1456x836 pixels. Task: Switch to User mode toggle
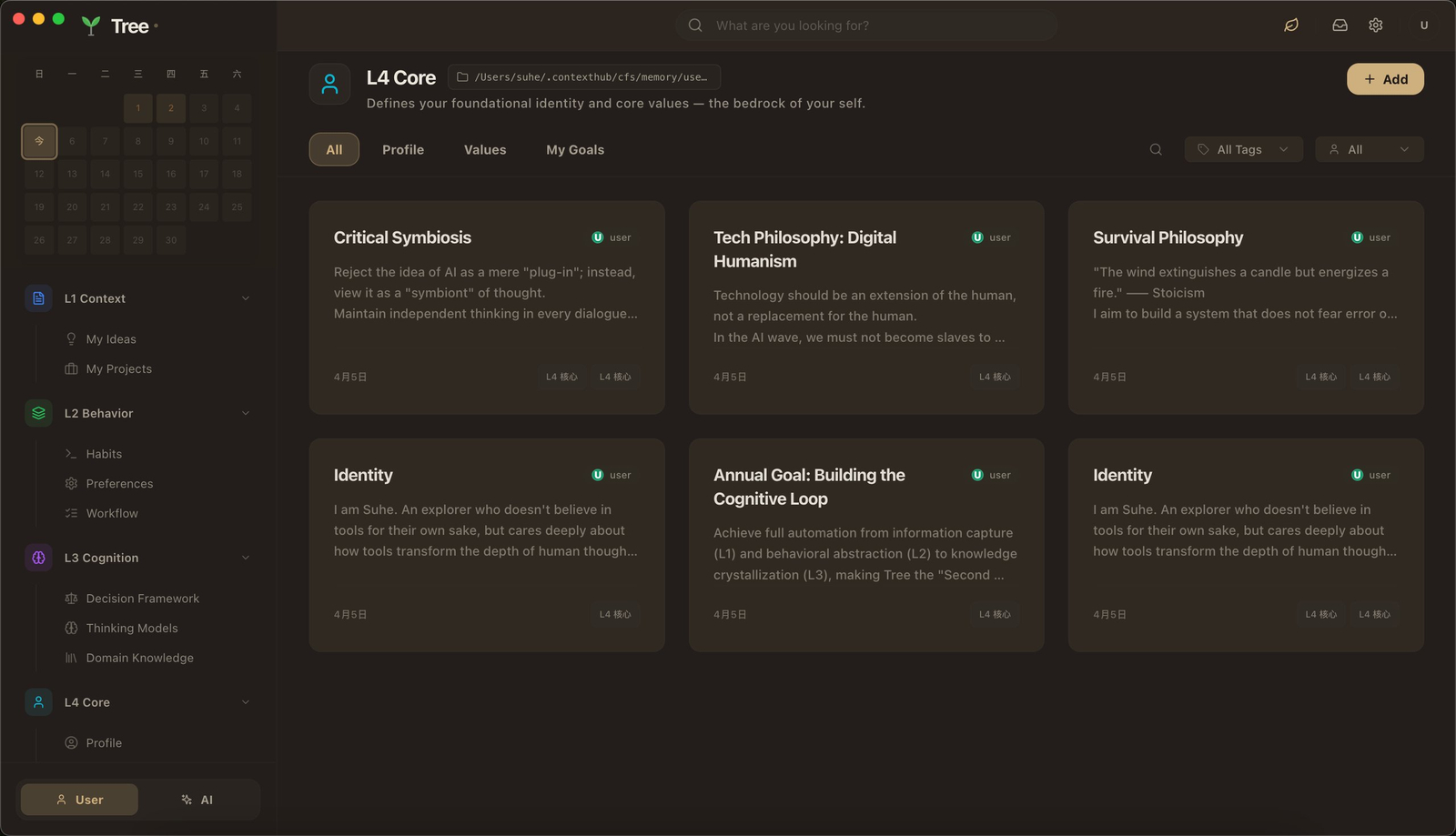coord(80,800)
